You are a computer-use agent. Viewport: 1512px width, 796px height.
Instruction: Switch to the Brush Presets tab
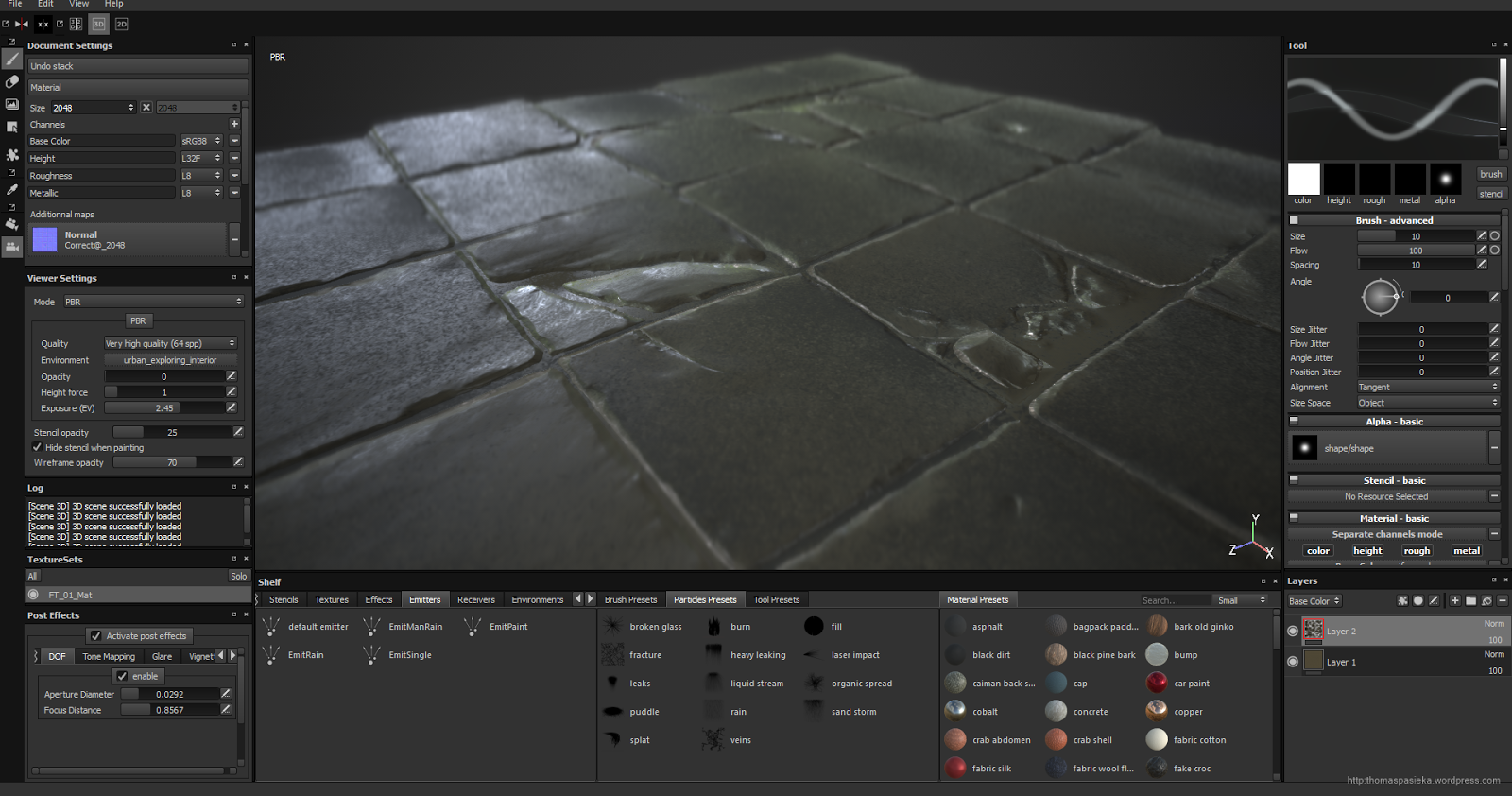pyautogui.click(x=630, y=599)
